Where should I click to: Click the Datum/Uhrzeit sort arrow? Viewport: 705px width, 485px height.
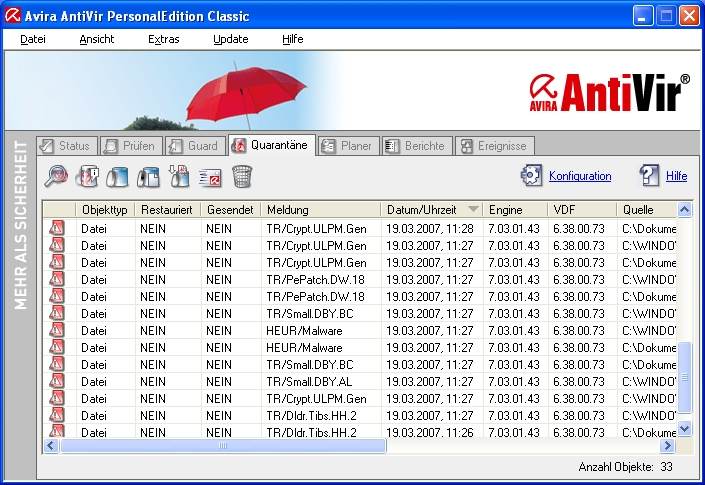473,209
